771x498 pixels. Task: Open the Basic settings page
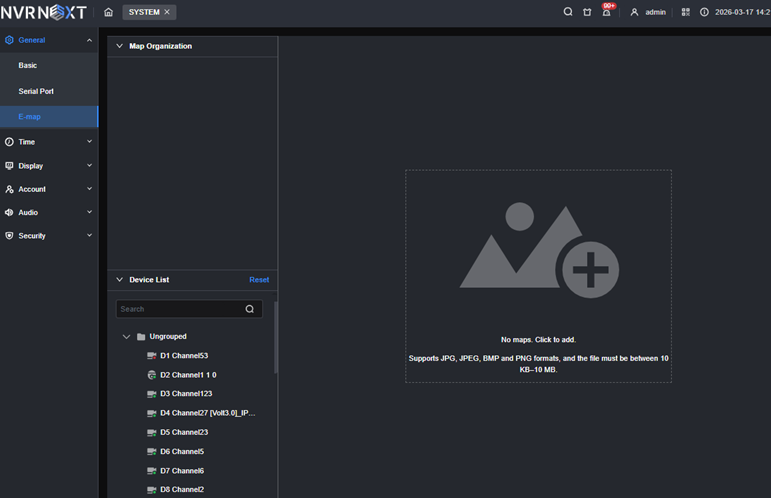coord(28,65)
